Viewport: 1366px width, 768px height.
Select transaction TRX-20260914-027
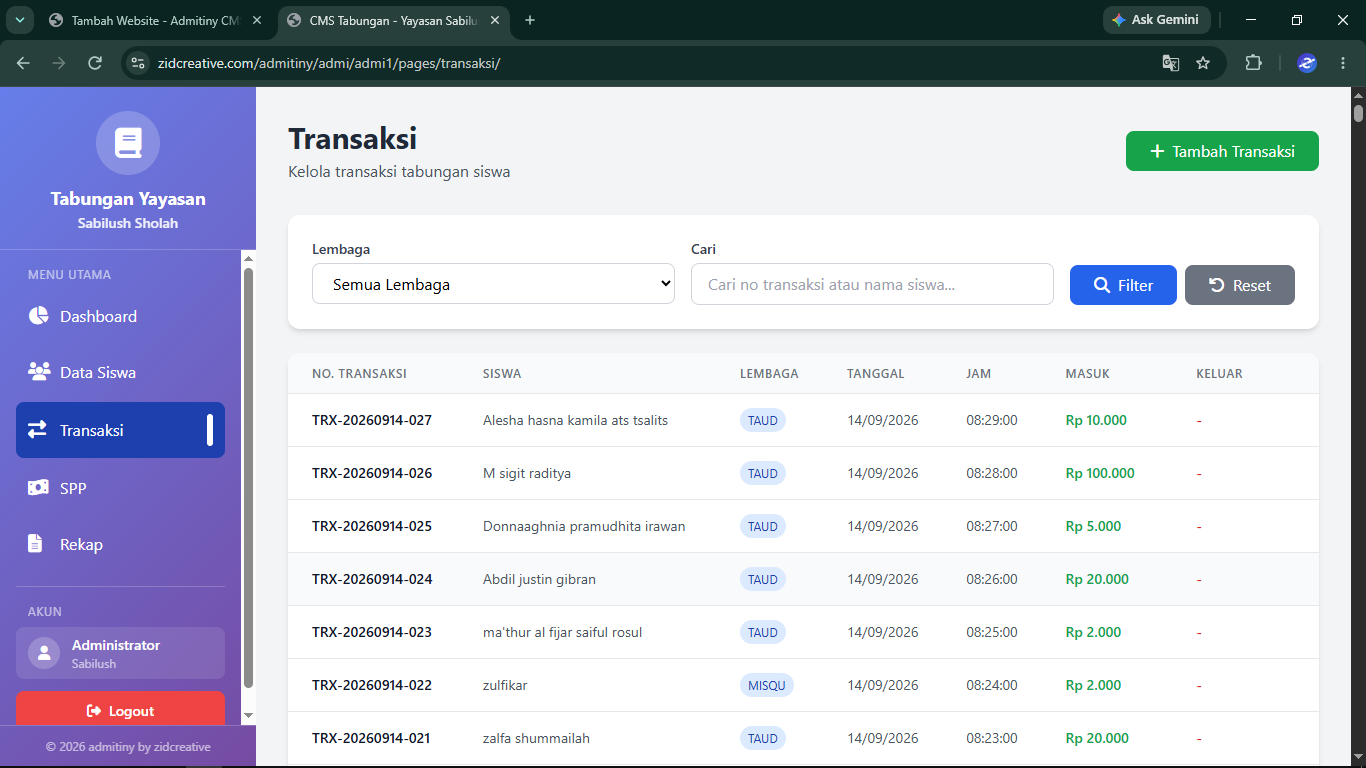pos(372,420)
